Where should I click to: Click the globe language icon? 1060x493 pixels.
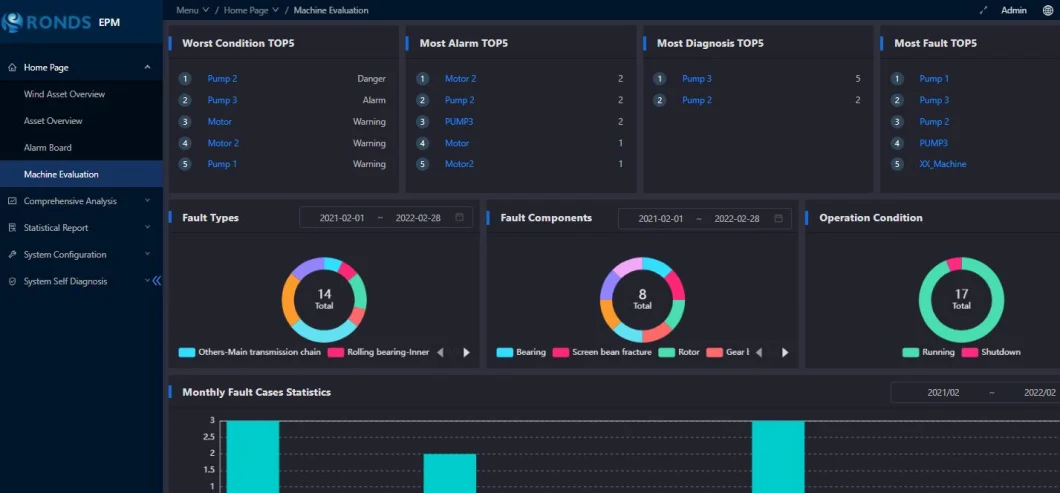[1048, 10]
